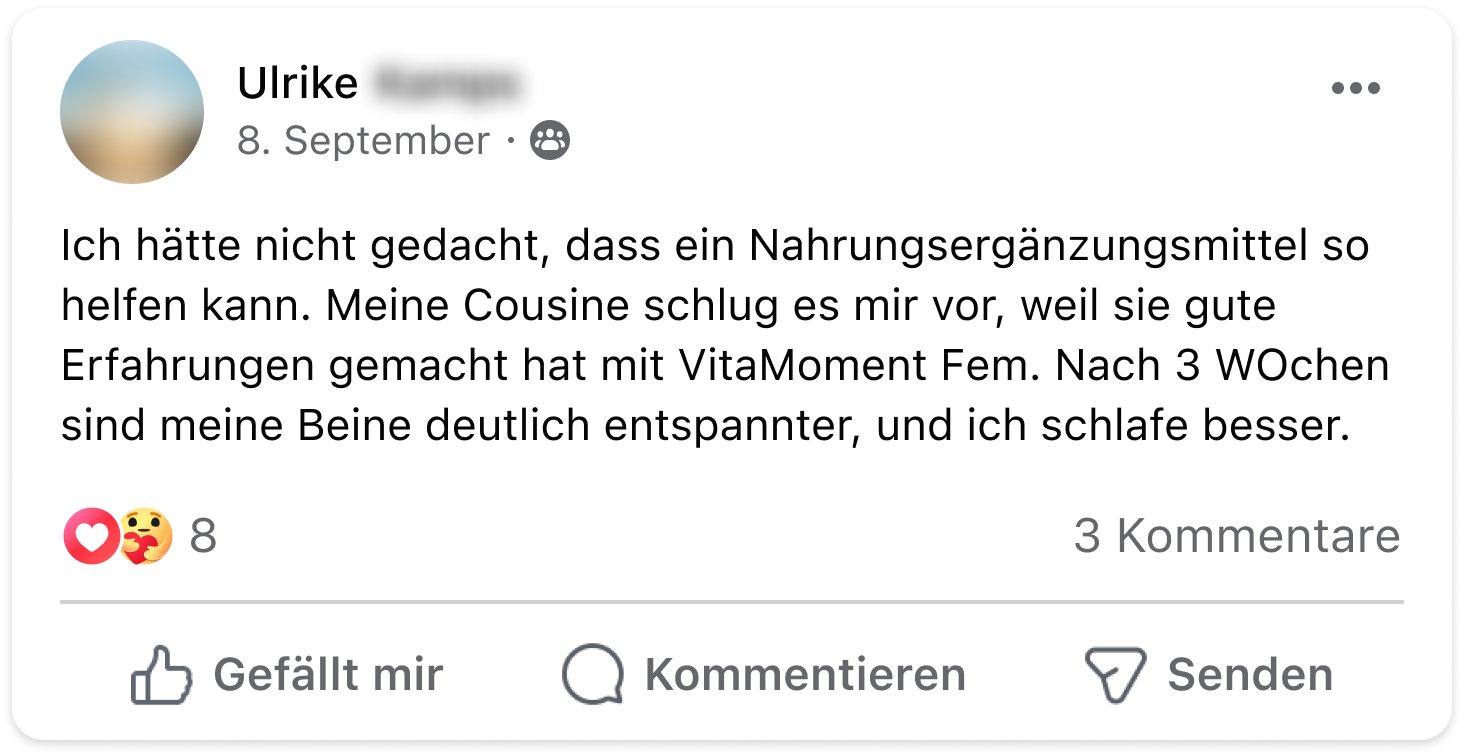
Task: Click the care hug emoji reaction
Action: [146, 537]
